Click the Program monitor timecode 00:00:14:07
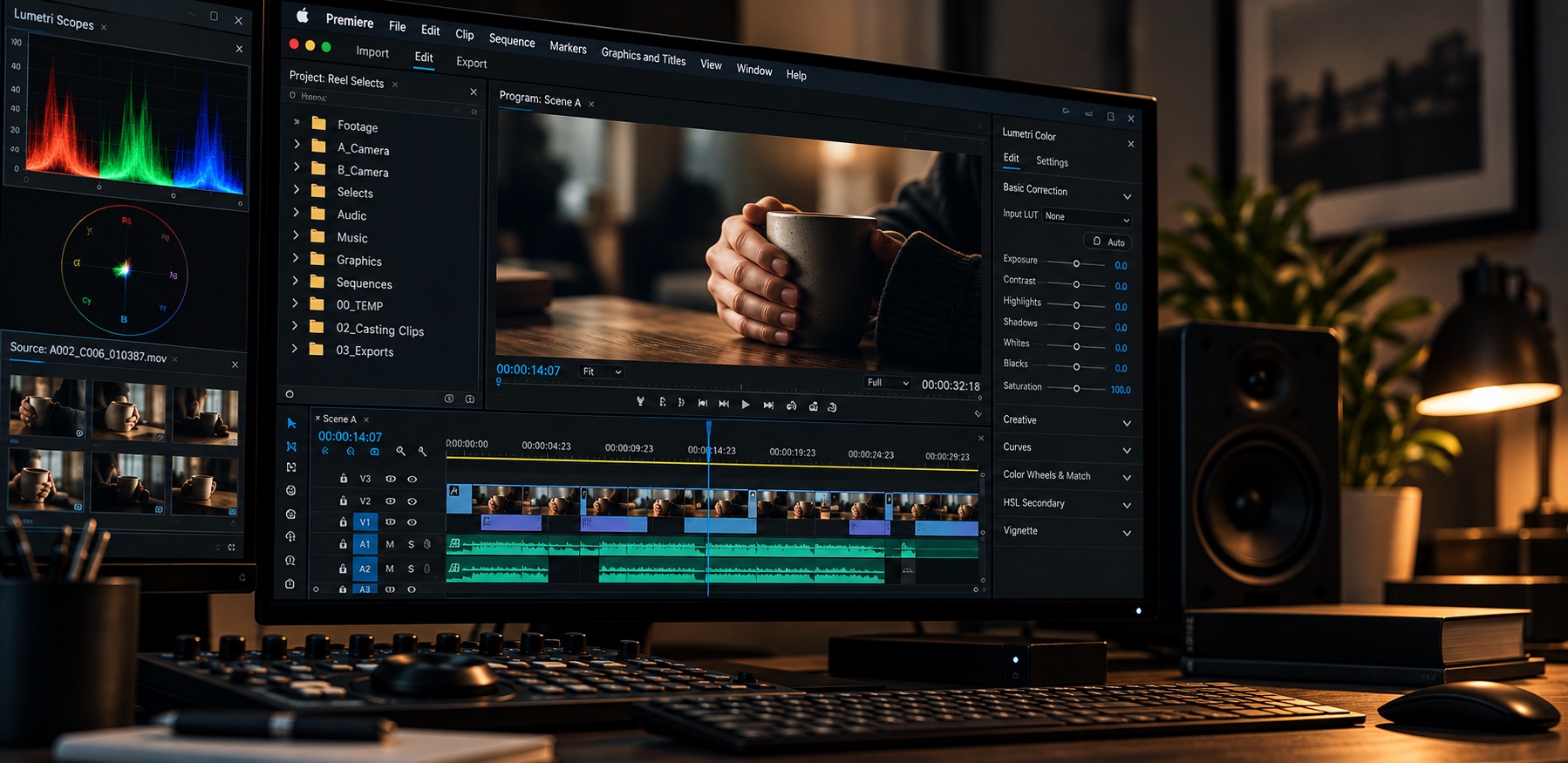This screenshot has width=1568, height=763. (x=528, y=370)
